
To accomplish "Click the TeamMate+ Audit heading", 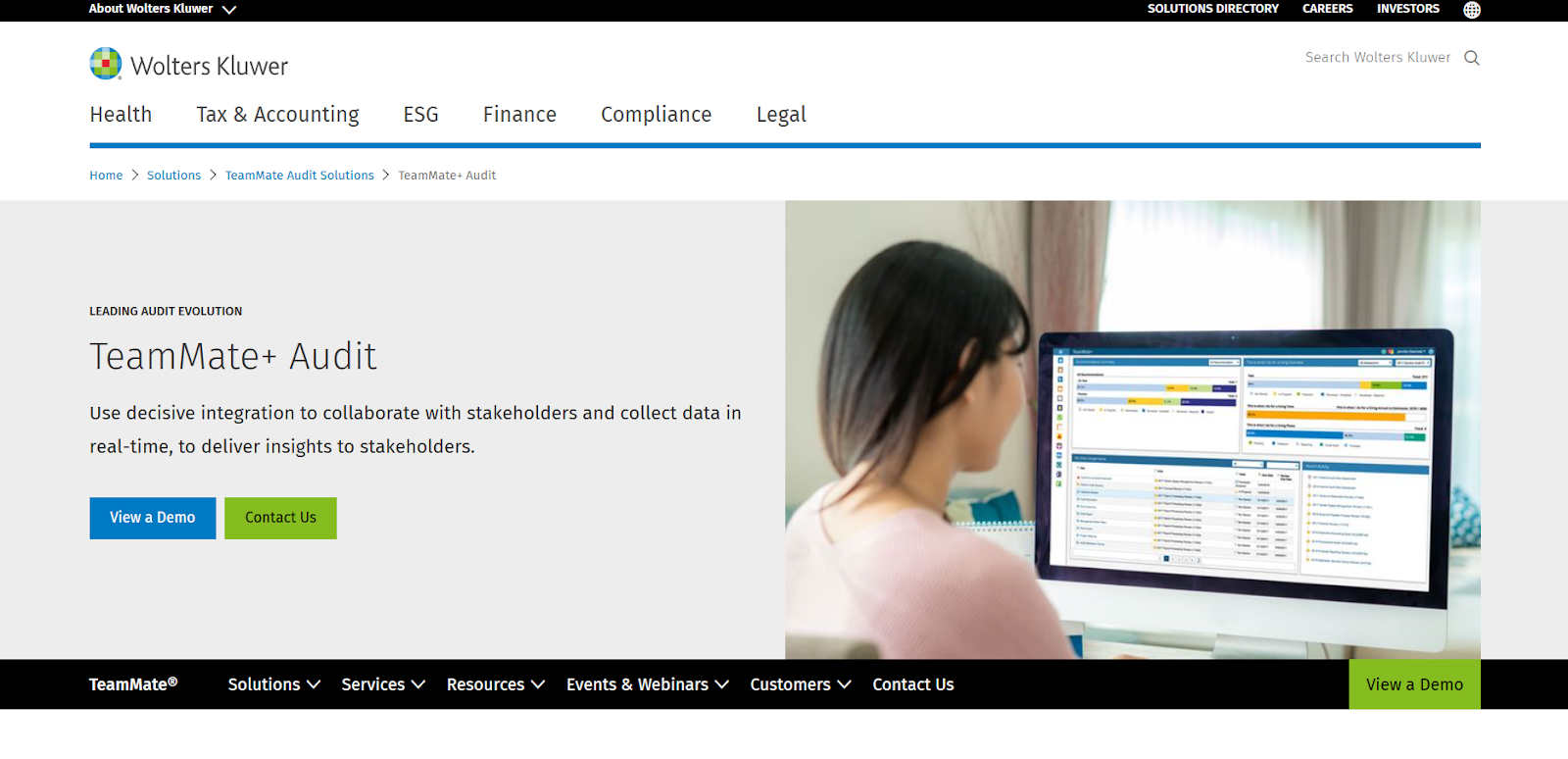I will click(233, 356).
